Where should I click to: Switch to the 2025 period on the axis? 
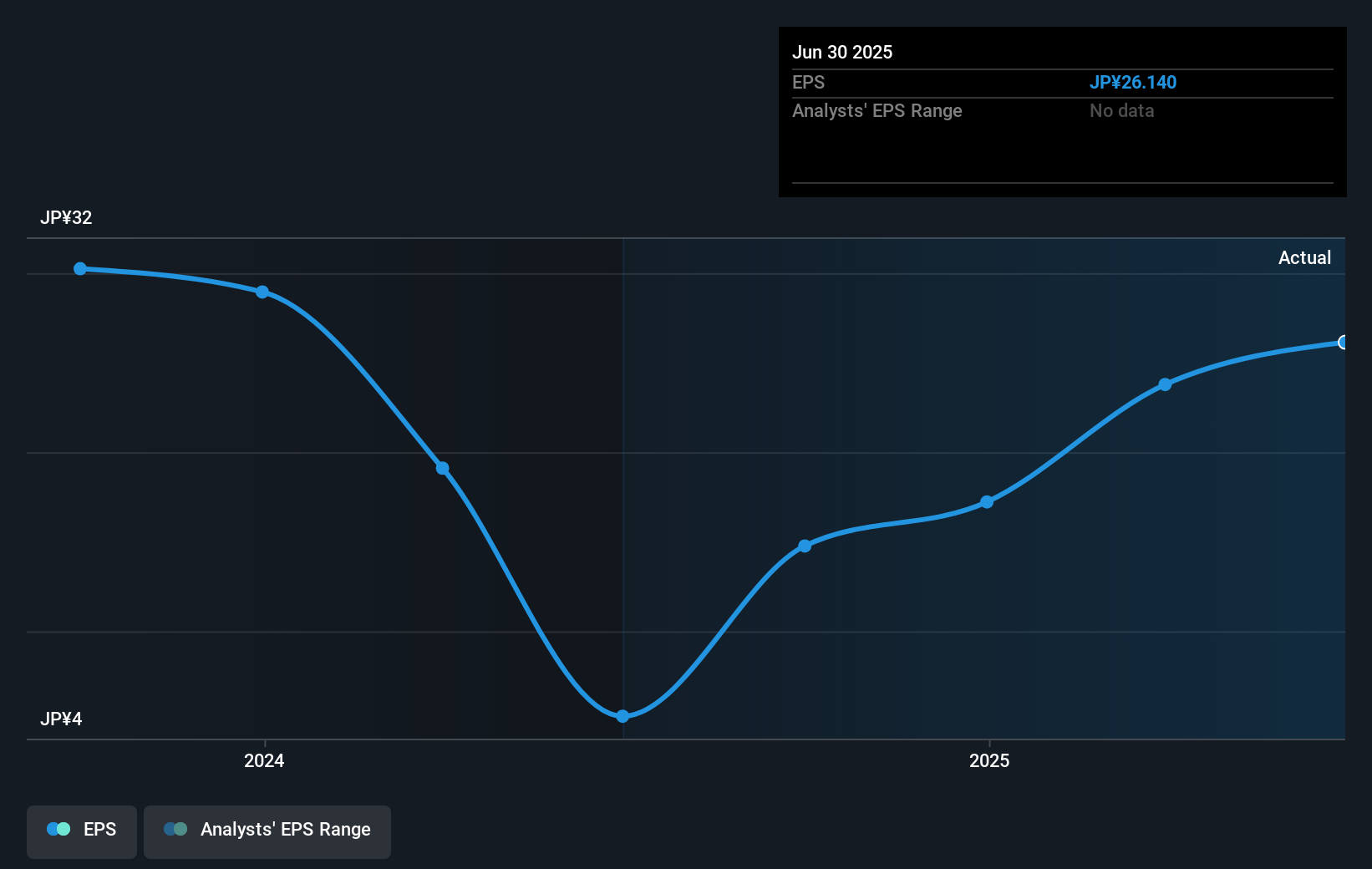pos(989,760)
